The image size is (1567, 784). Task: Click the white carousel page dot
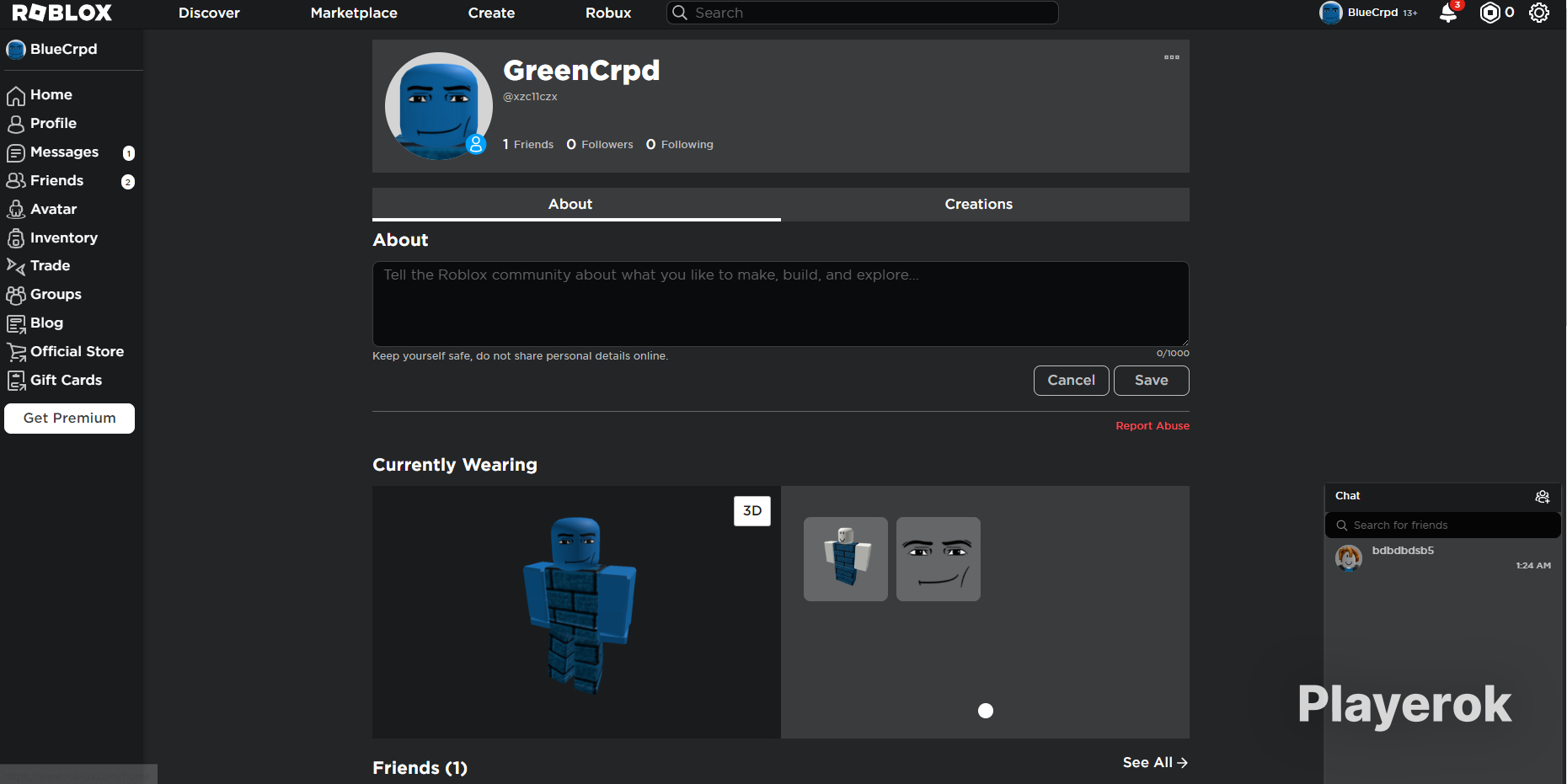point(986,711)
